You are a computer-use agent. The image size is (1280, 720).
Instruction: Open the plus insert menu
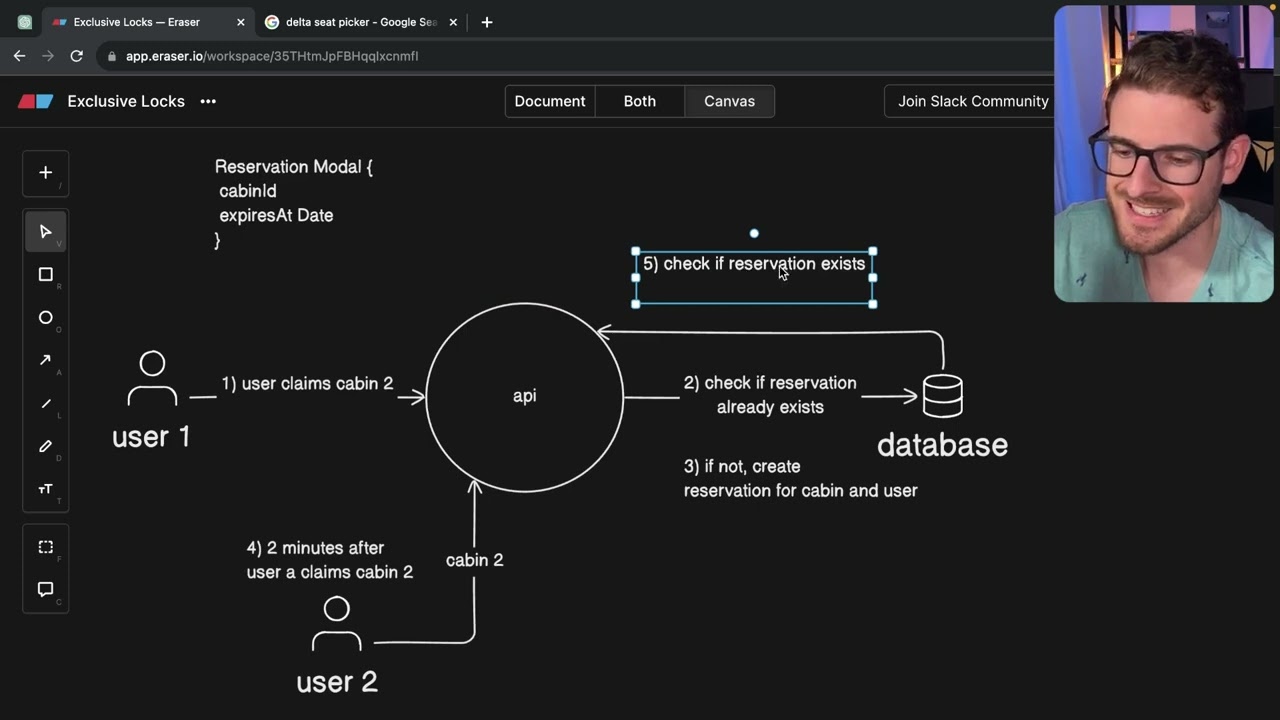point(45,173)
